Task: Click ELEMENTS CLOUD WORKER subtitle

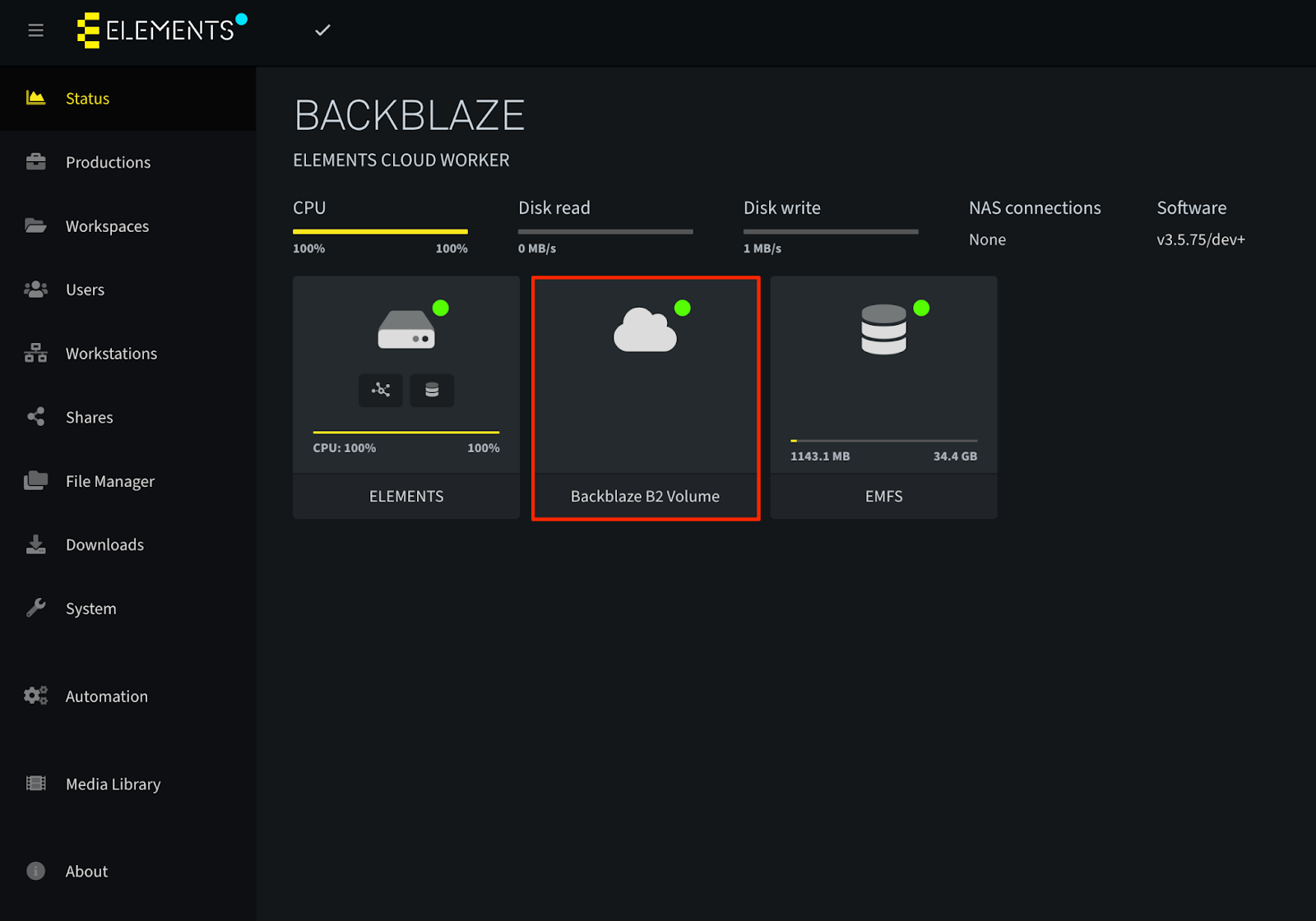Action: point(401,160)
